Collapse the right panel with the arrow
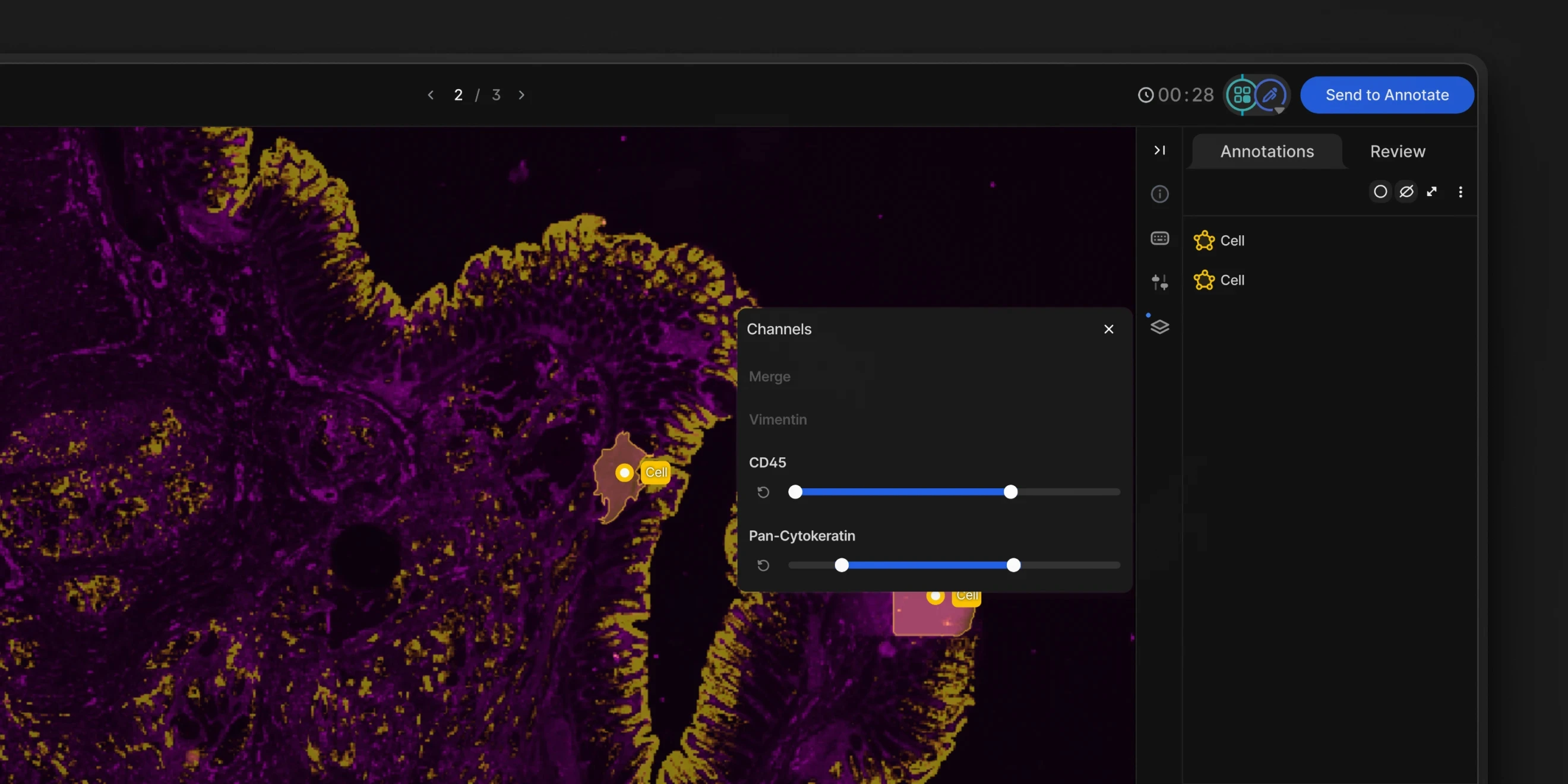The width and height of the screenshot is (1568, 784). pyautogui.click(x=1159, y=150)
